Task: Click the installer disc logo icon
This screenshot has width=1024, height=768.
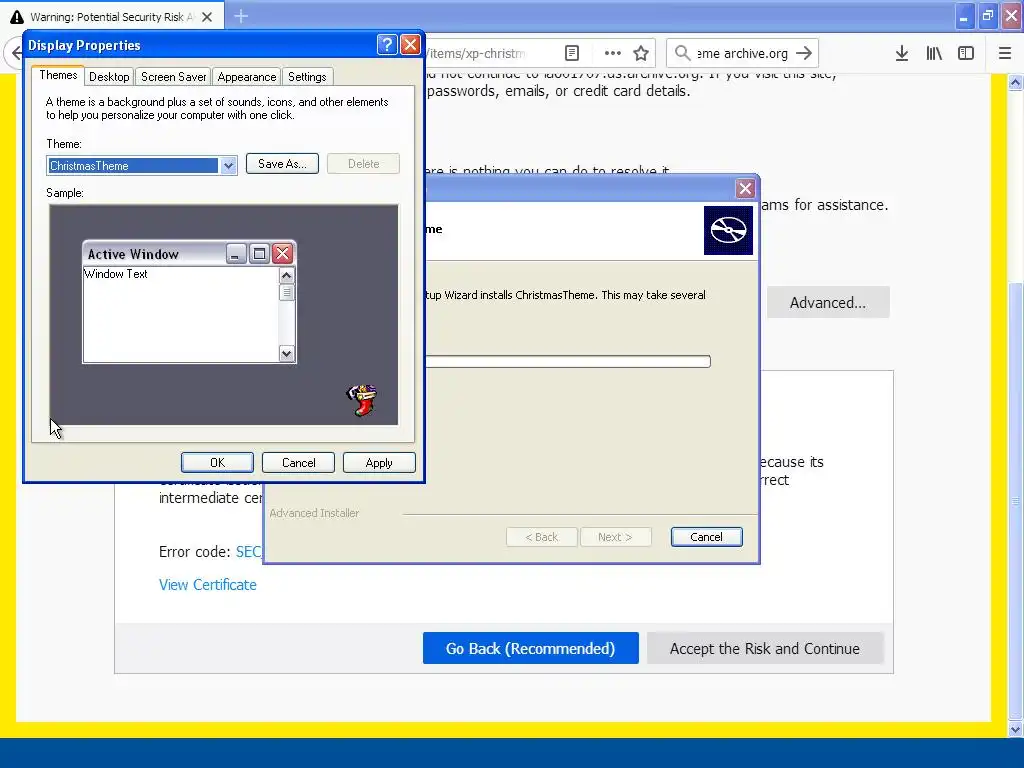Action: pos(728,231)
